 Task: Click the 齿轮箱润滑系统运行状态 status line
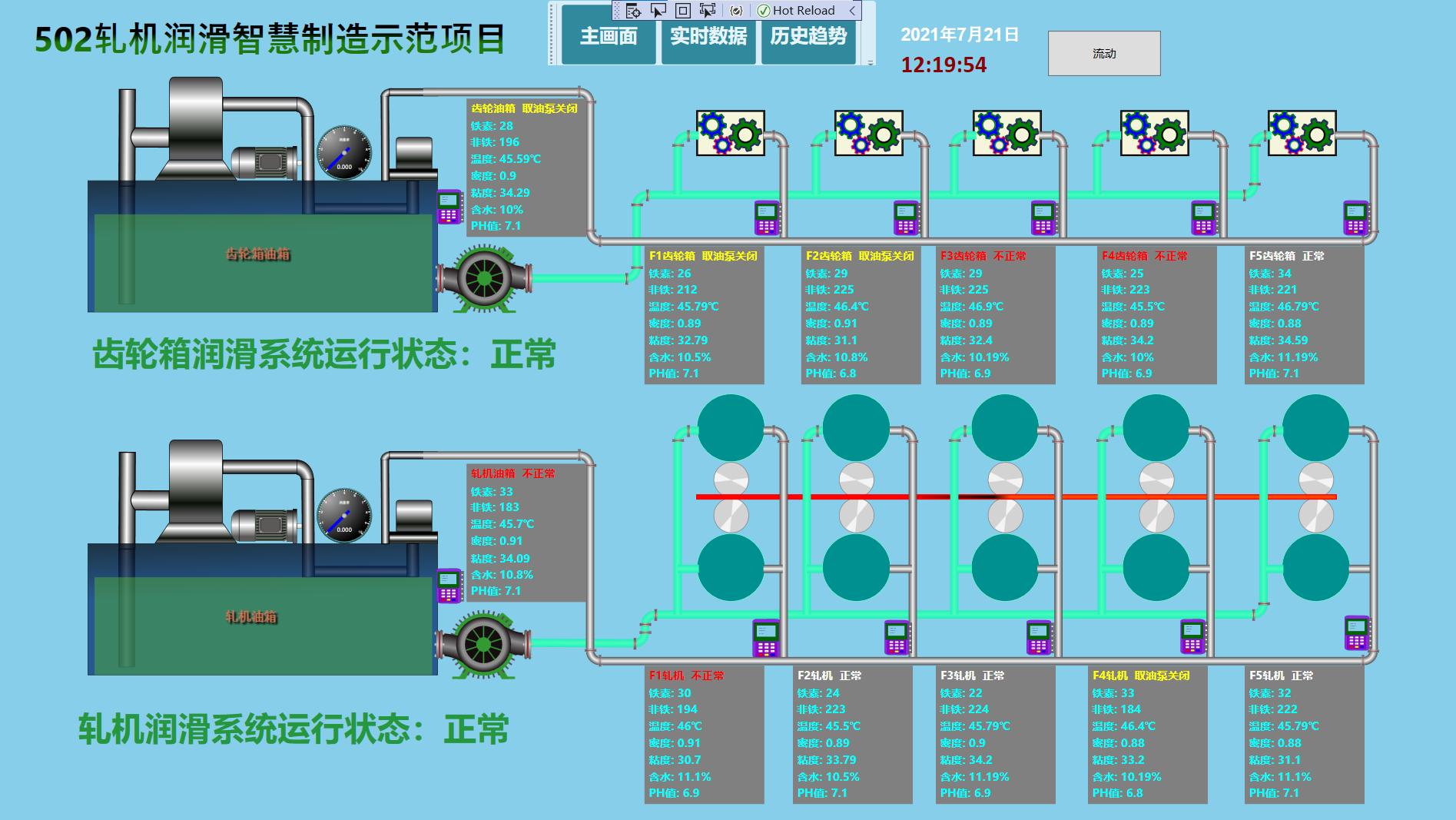pos(324,354)
